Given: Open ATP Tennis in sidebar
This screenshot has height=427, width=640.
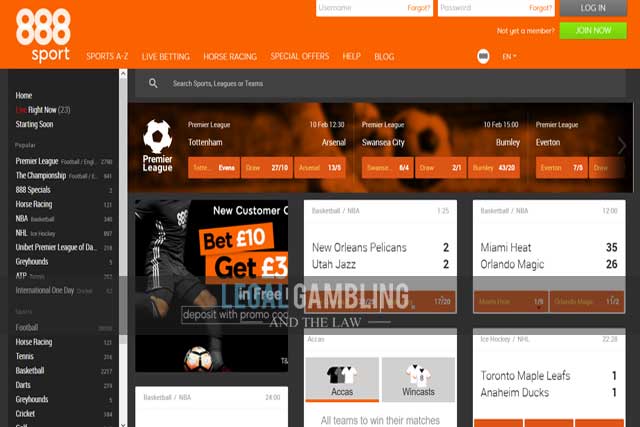Looking at the screenshot, I should coord(64,276).
